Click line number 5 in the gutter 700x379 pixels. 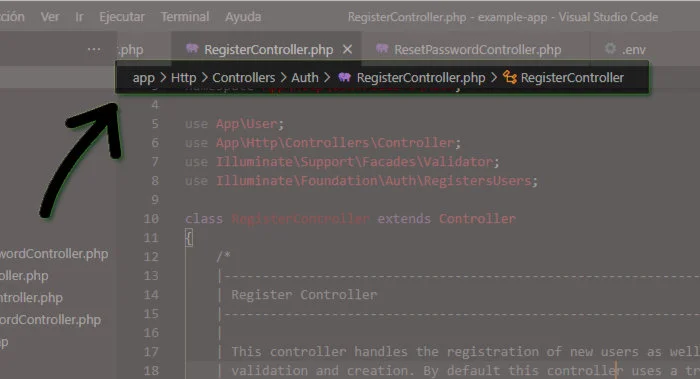tap(154, 124)
